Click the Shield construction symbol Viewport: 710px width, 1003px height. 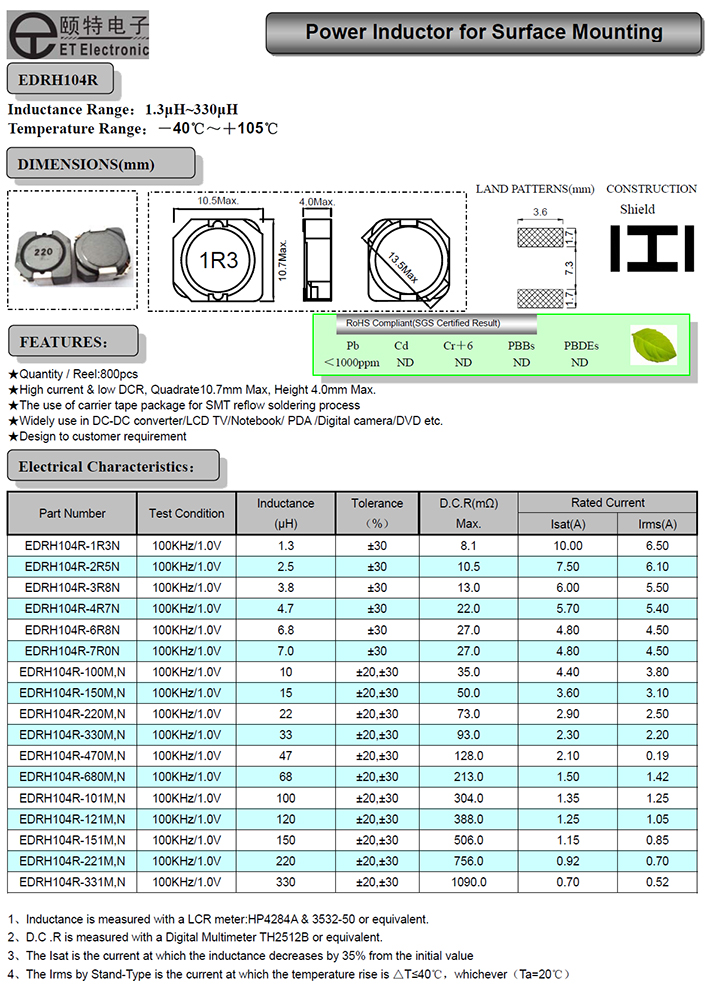pos(651,247)
